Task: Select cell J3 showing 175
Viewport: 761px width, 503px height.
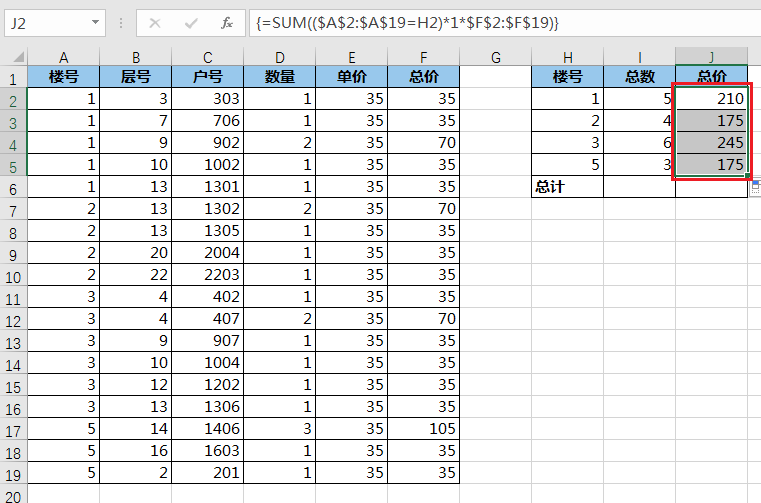Action: tap(711, 120)
